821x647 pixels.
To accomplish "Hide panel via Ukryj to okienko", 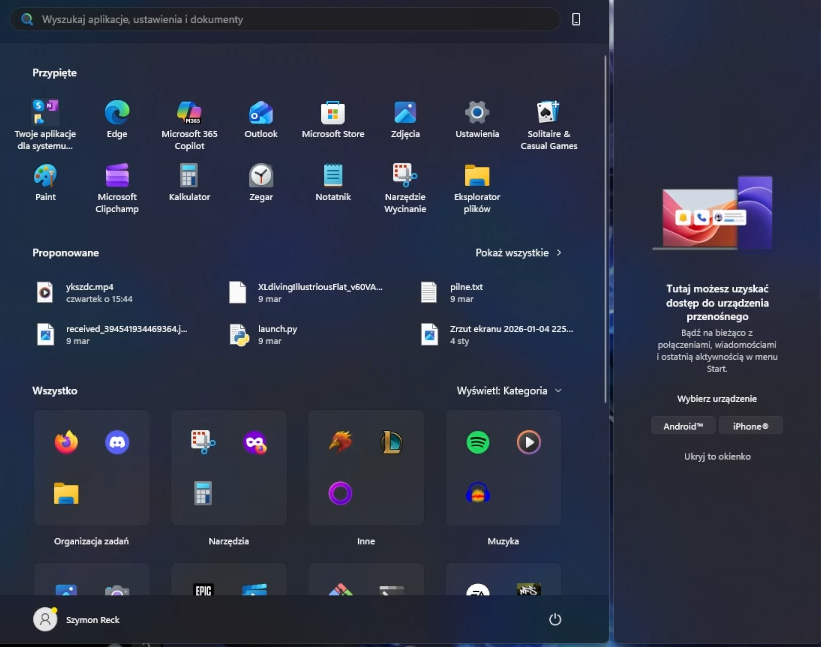I will coord(717,456).
